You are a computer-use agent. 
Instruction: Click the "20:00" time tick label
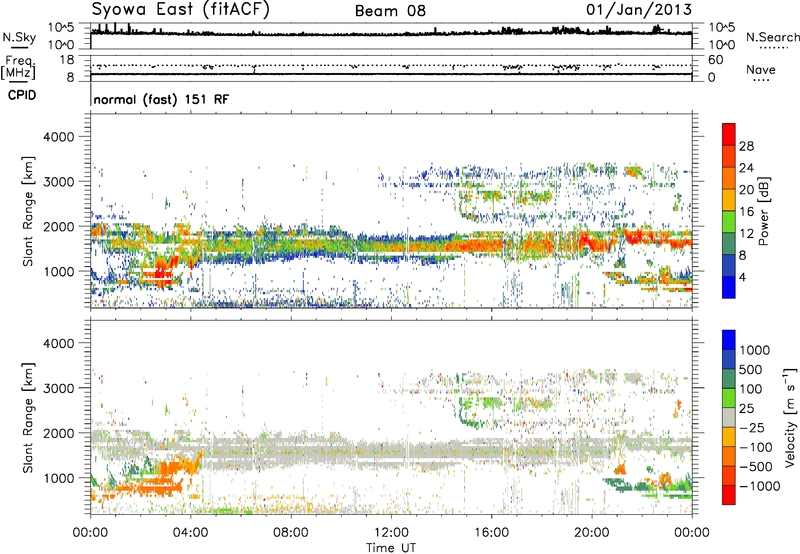coord(591,533)
